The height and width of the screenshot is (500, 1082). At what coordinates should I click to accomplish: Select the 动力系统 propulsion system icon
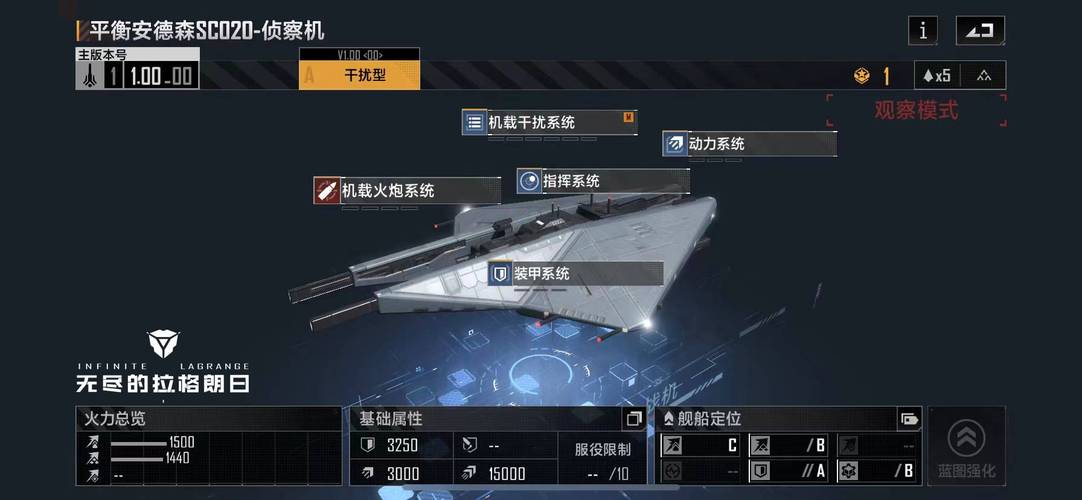point(675,144)
